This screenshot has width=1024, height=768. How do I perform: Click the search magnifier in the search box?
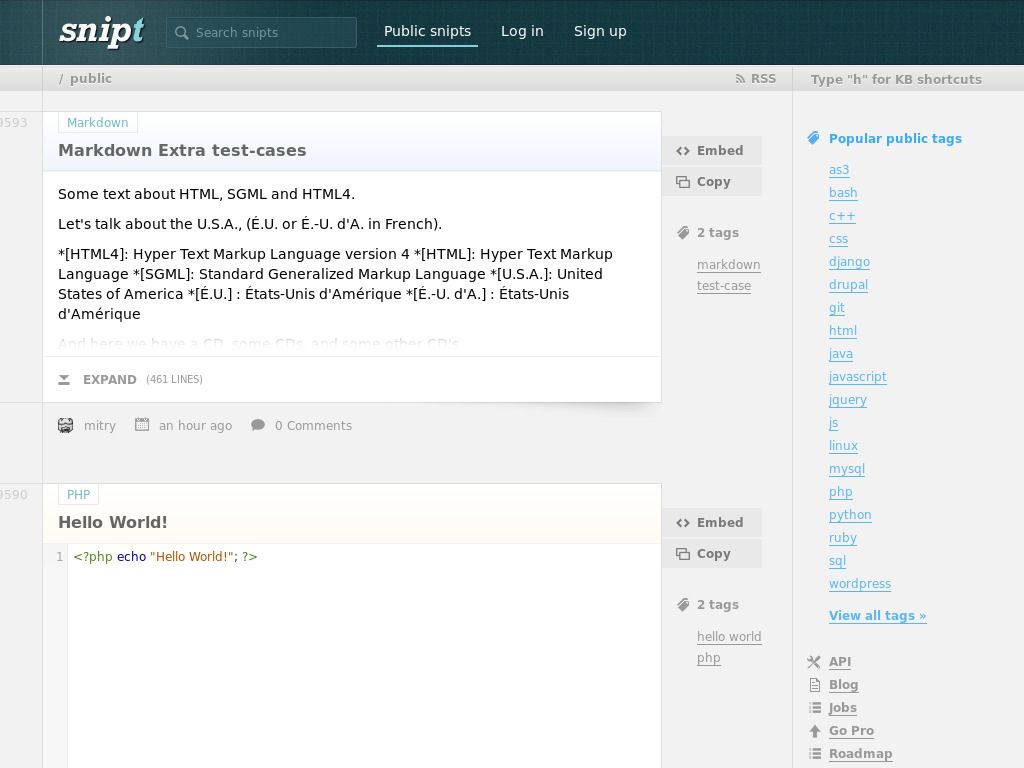tap(181, 32)
